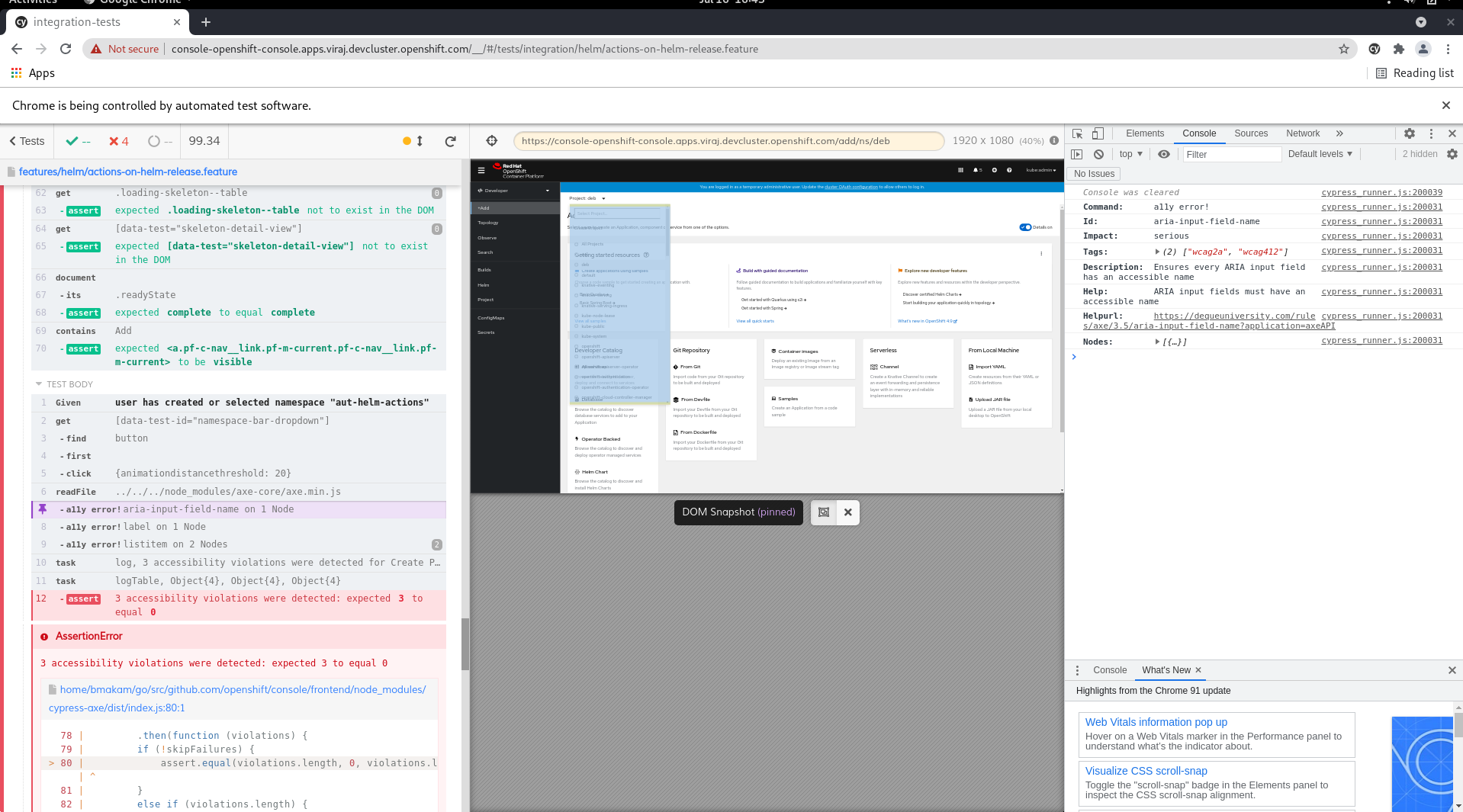Open DevTools settings gear icon
1463x812 pixels.
[x=1410, y=133]
